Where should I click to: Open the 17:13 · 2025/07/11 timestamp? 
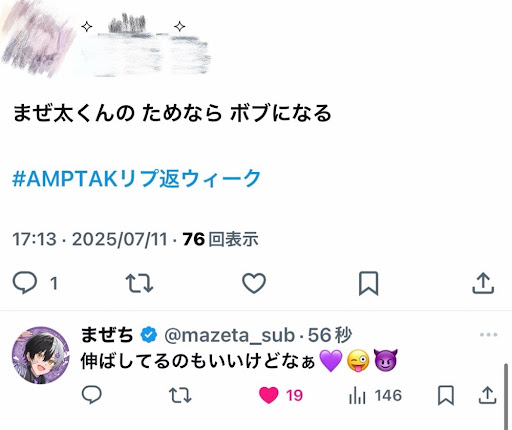(90, 239)
